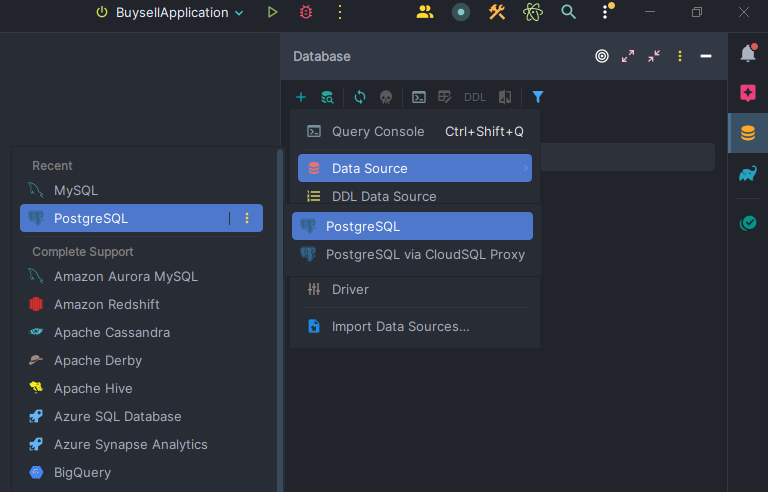768x492 pixels.
Task: Open the teal checkmark sidebar icon
Action: (x=748, y=223)
